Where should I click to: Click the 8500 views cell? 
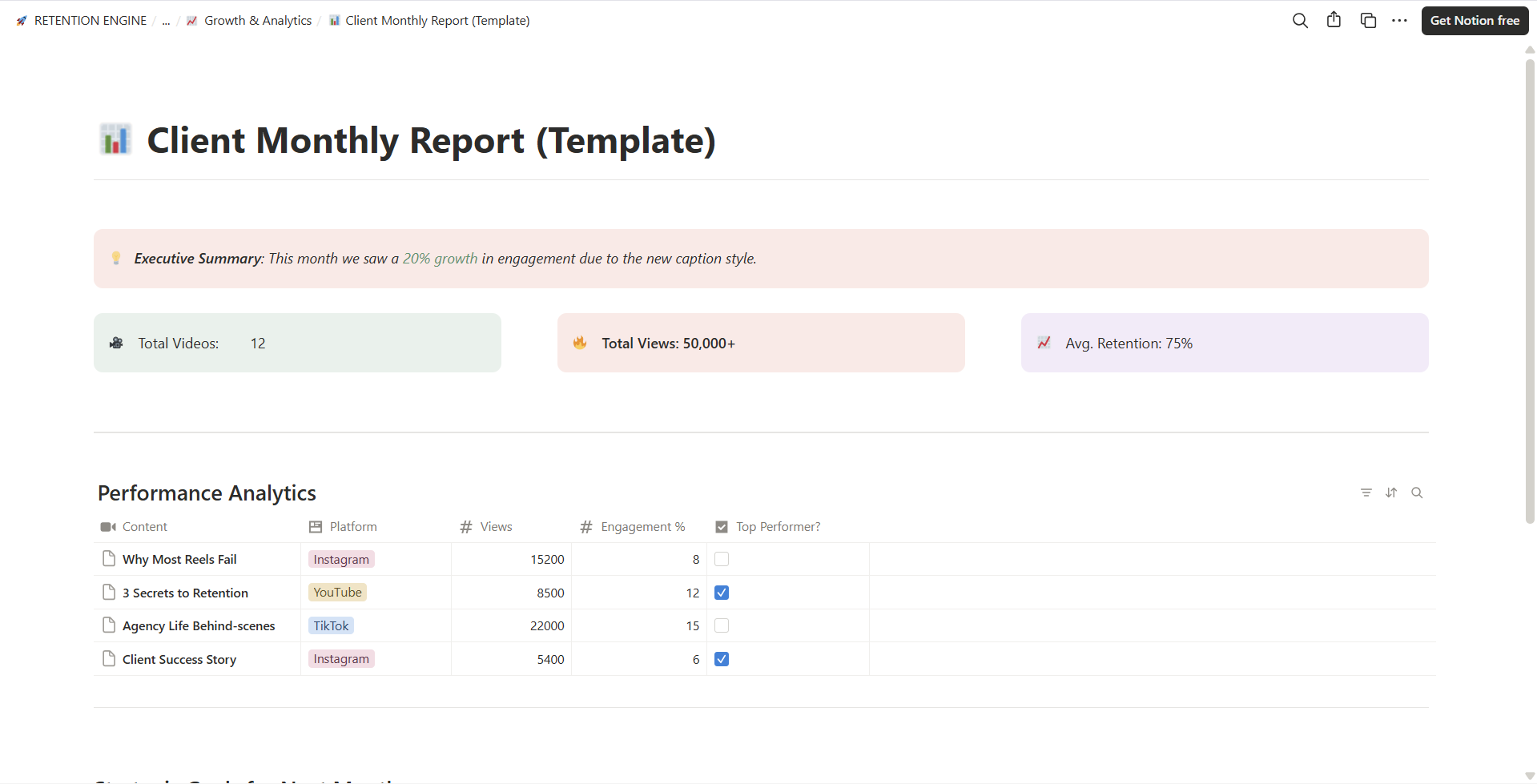[x=511, y=593]
